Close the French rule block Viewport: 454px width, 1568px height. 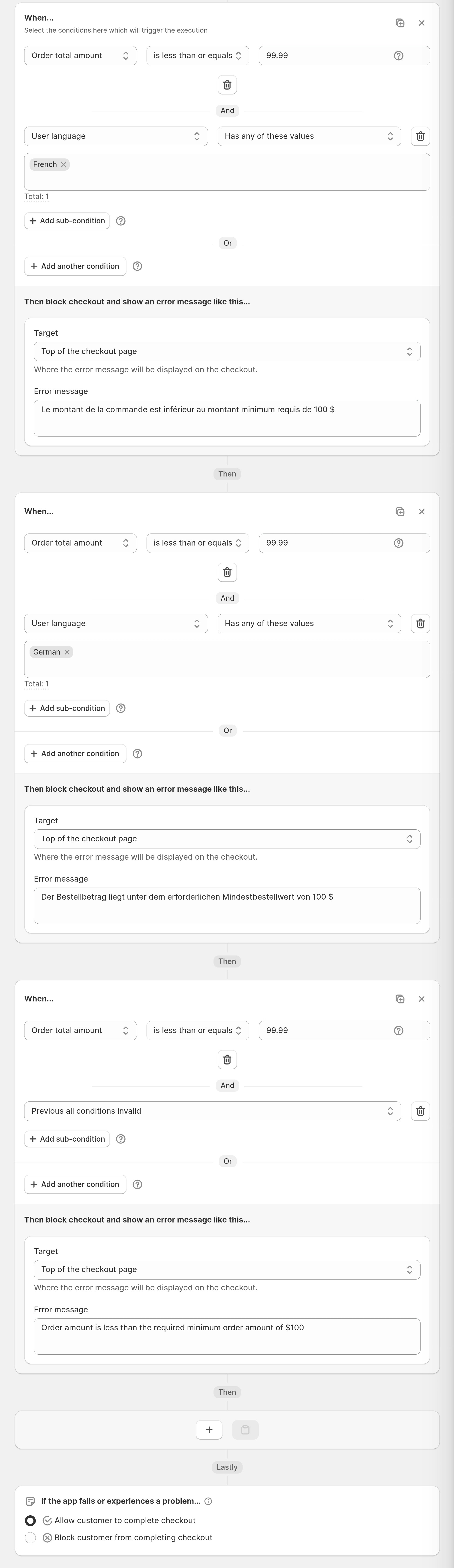coord(422,23)
